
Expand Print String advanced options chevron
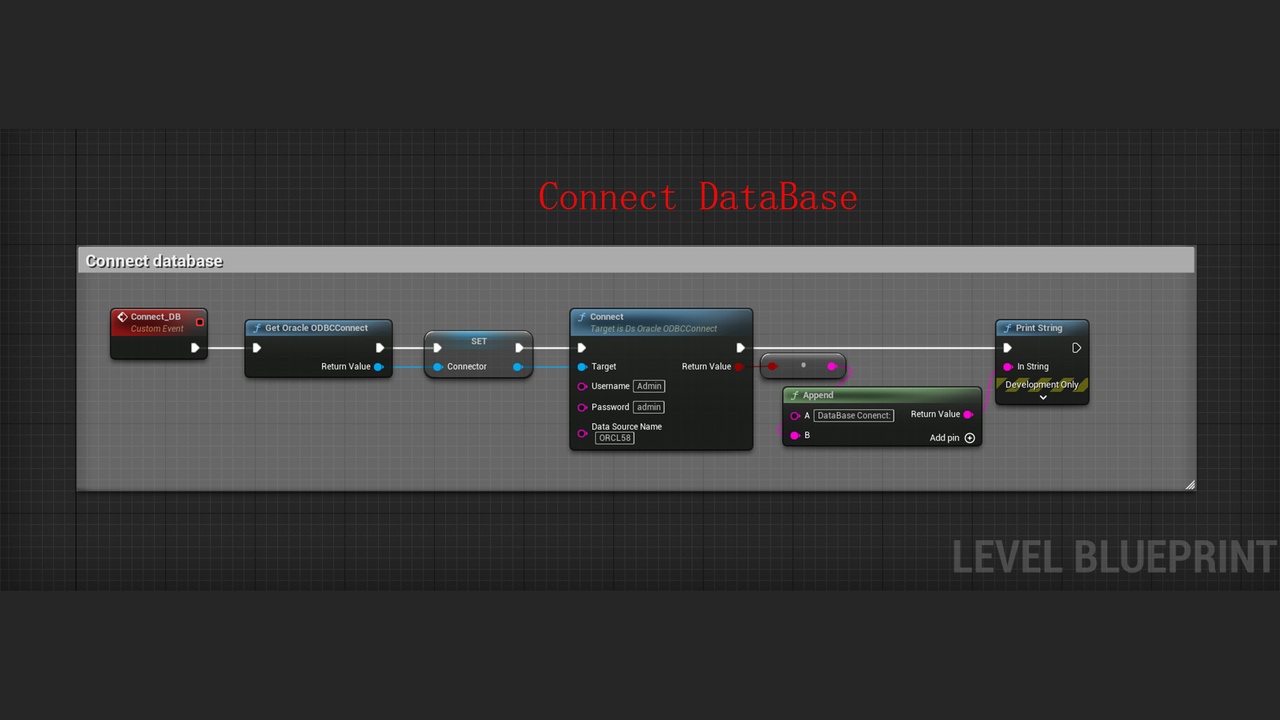click(1042, 398)
